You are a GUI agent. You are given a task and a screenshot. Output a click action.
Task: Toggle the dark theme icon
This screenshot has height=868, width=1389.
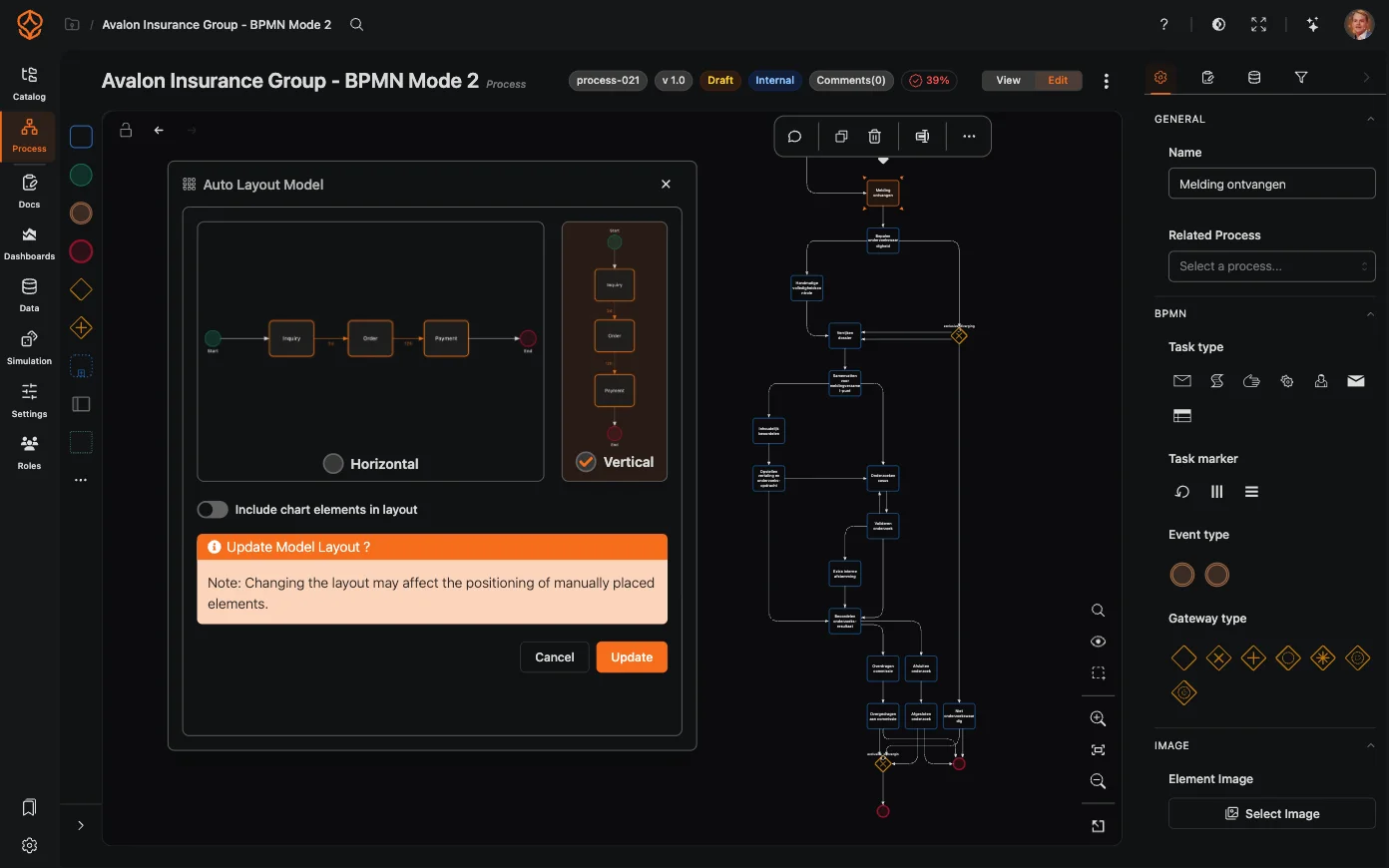tap(1218, 24)
